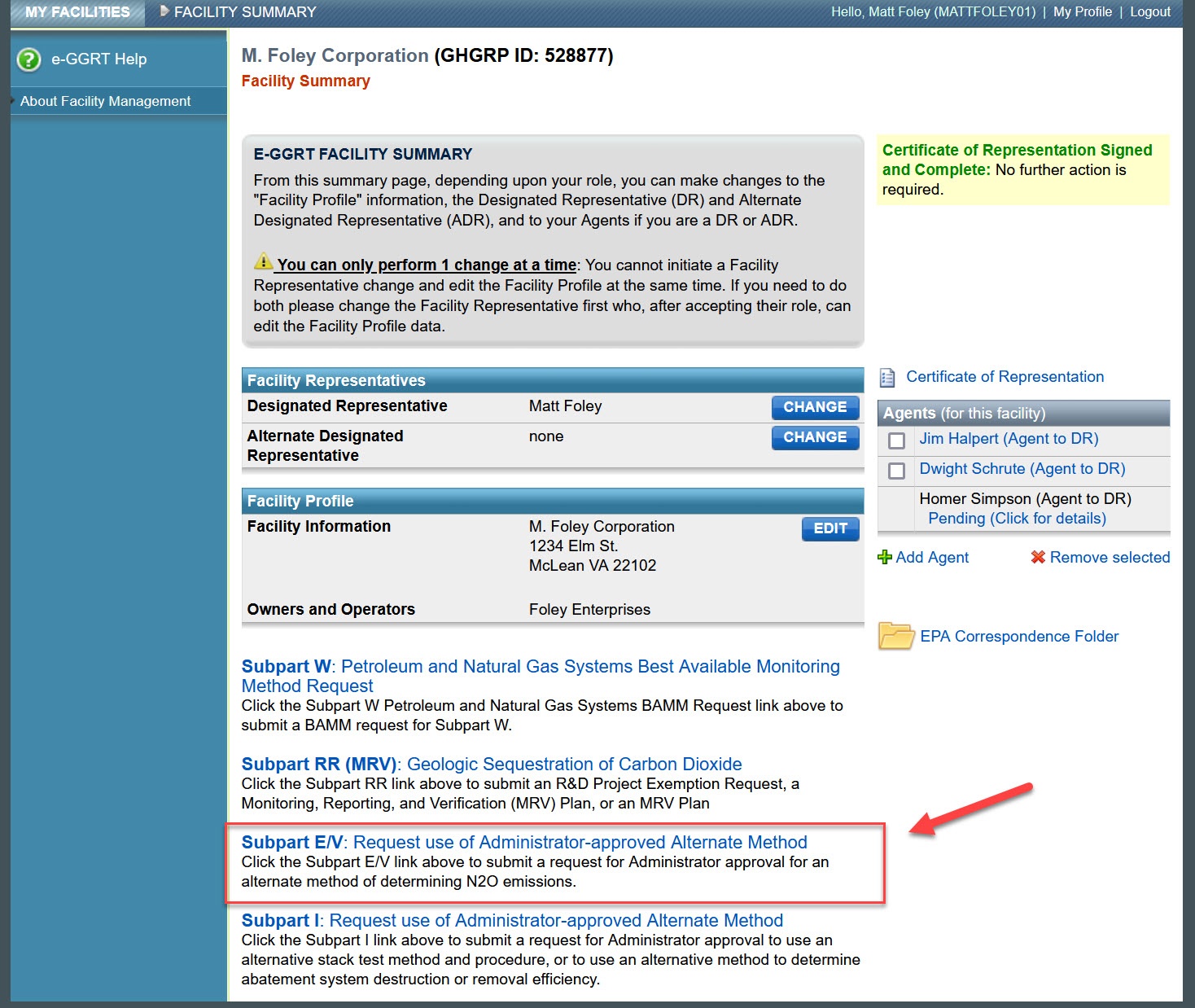1195x1008 pixels.
Task: Tick the Dwight Schrute agent checkbox
Action: [x=896, y=471]
